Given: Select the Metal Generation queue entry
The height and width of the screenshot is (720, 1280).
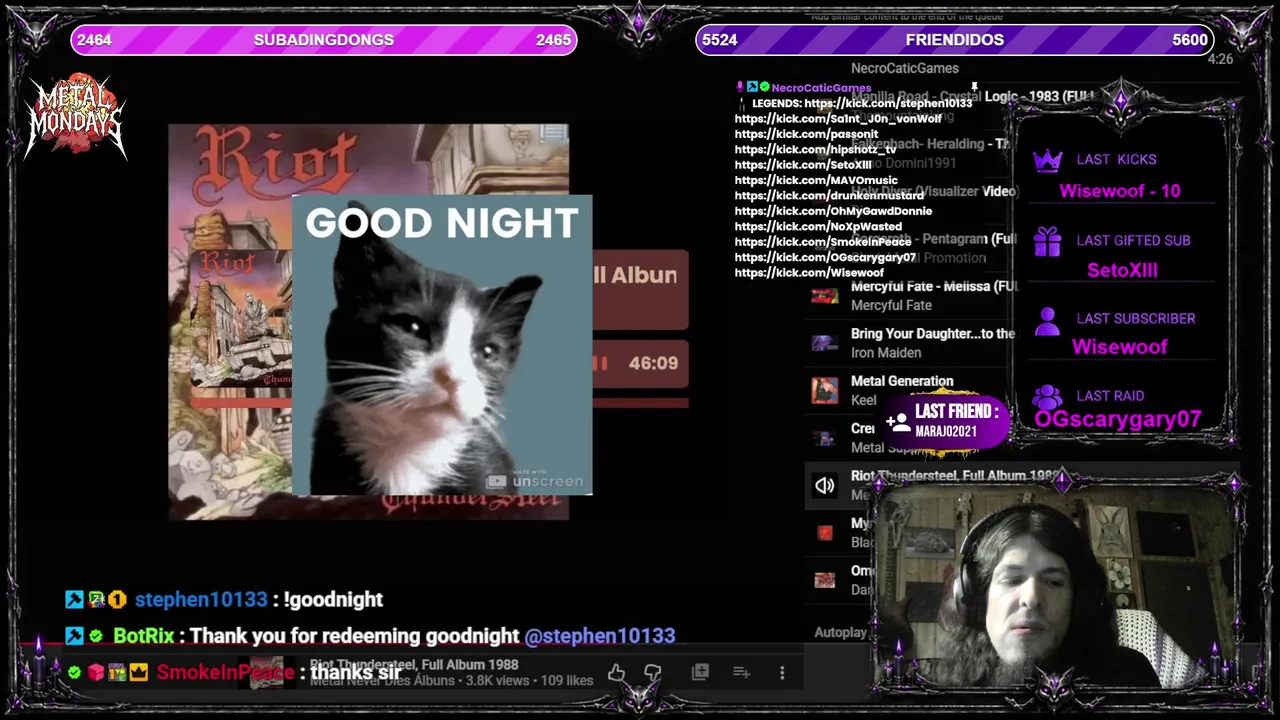Looking at the screenshot, I should [x=908, y=390].
